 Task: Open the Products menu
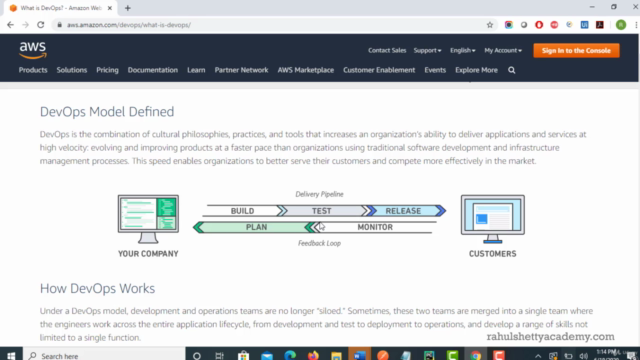pyautogui.click(x=33, y=70)
